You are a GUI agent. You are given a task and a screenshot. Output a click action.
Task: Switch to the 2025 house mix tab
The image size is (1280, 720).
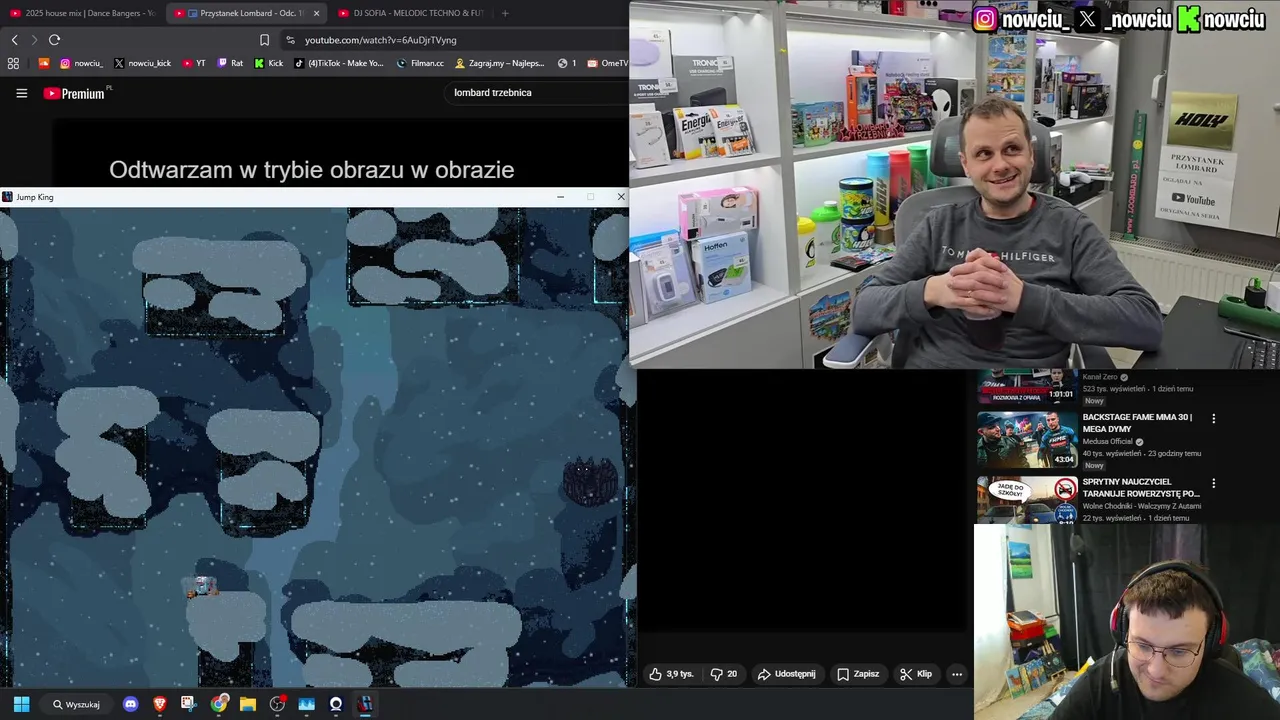tap(82, 13)
